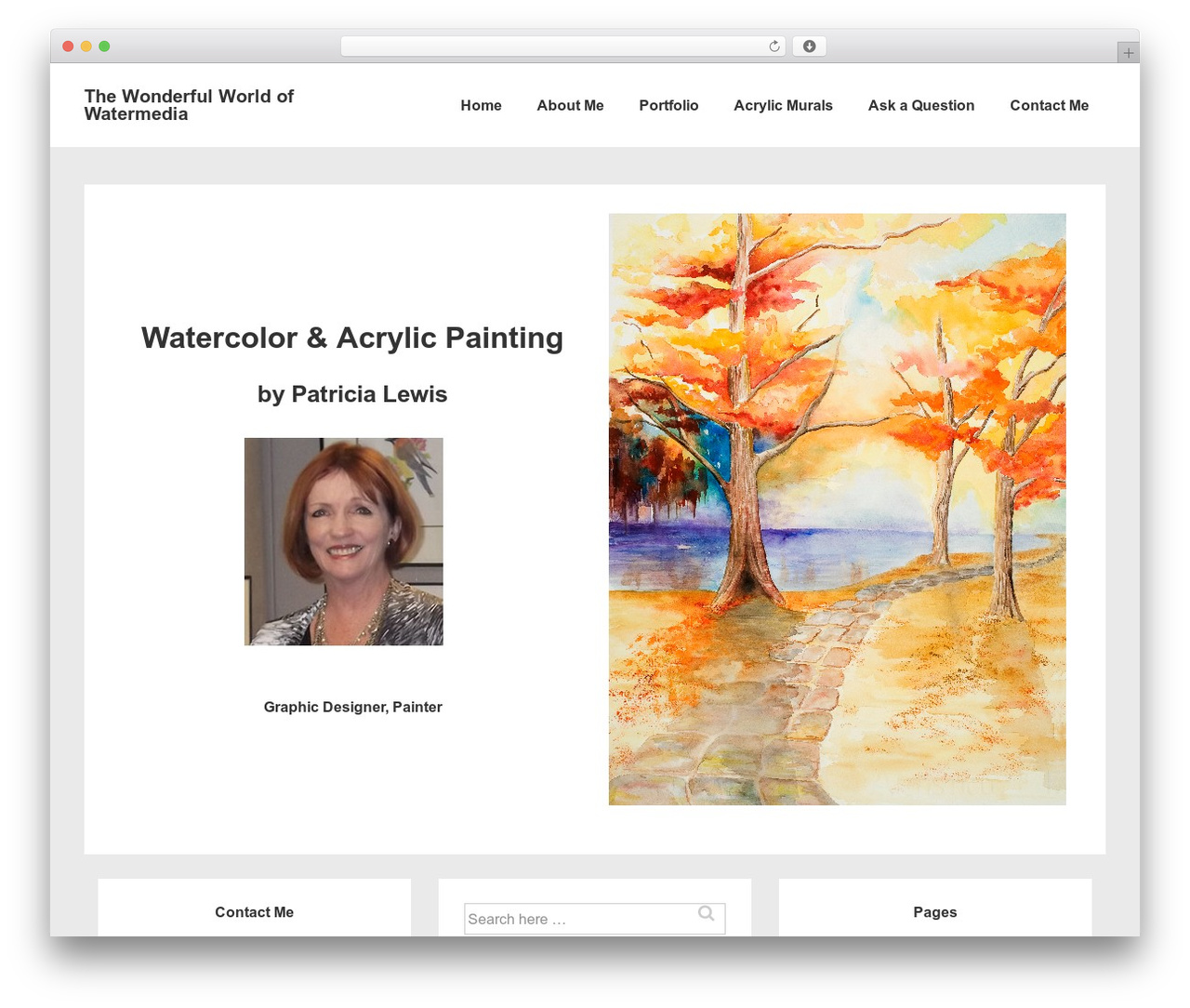Open the About Me page
The height and width of the screenshot is (1008, 1190).
pyautogui.click(x=570, y=105)
